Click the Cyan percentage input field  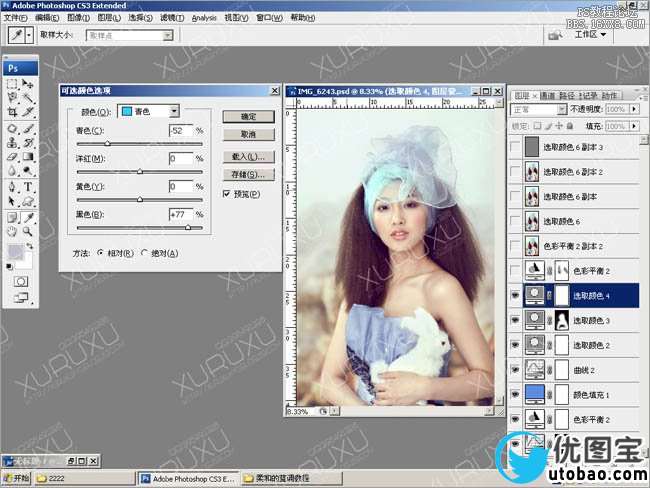pos(181,131)
